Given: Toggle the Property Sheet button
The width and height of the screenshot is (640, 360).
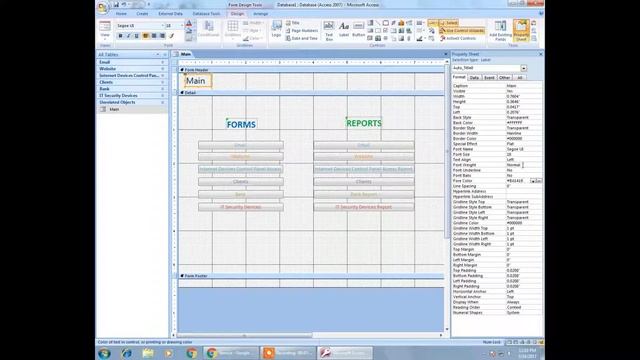Looking at the screenshot, I should pyautogui.click(x=521, y=31).
